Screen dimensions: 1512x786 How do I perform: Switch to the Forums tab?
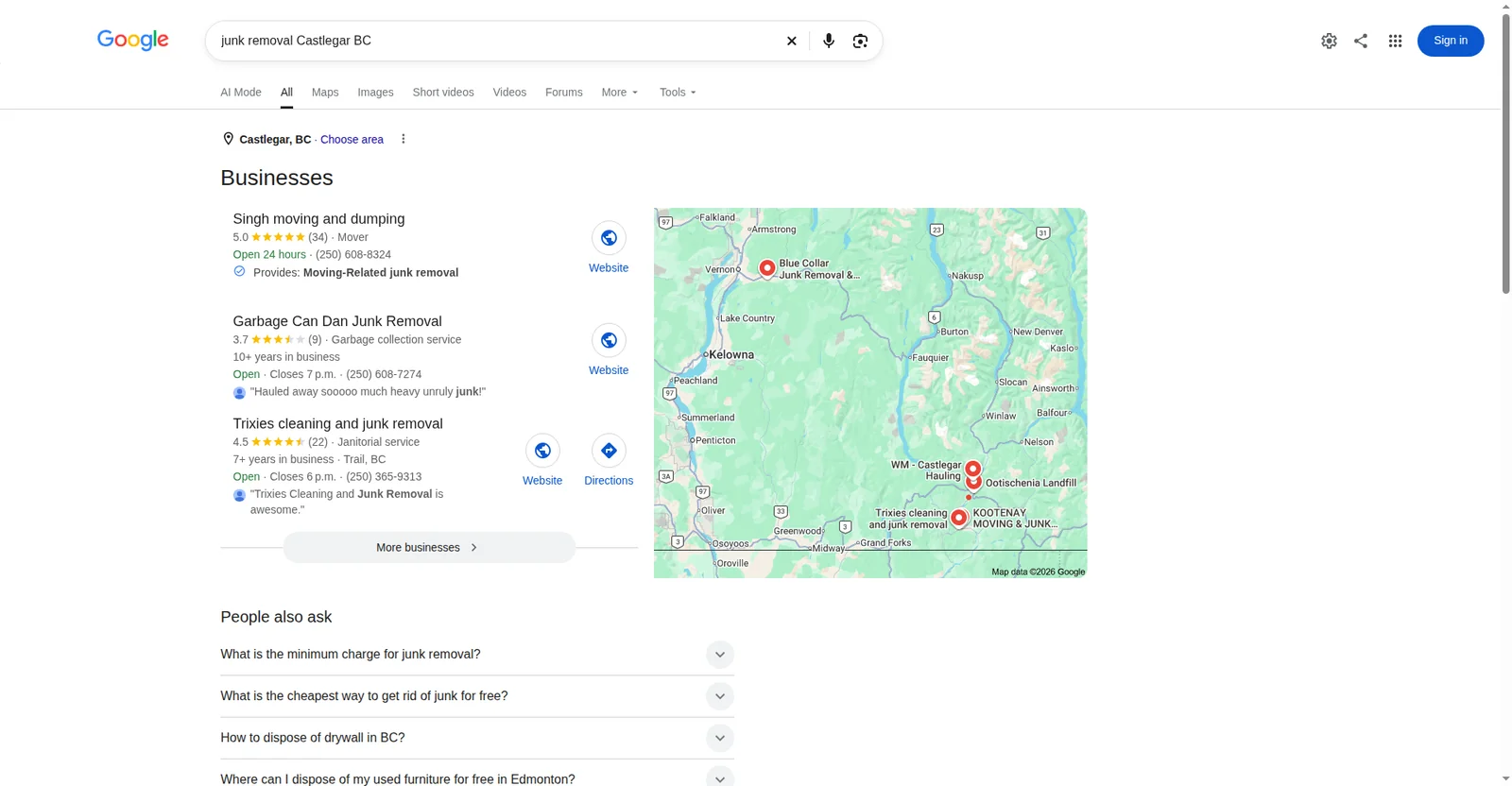(x=564, y=93)
